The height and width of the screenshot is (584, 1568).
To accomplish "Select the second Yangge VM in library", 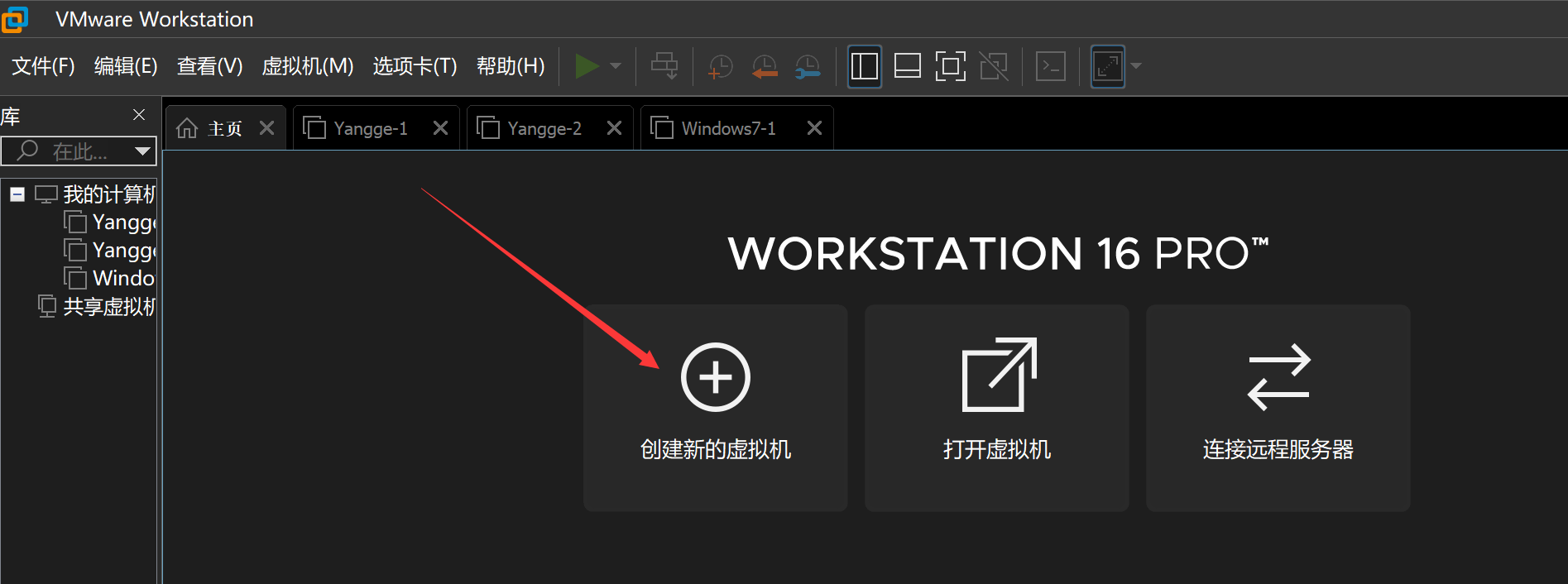I will [124, 251].
